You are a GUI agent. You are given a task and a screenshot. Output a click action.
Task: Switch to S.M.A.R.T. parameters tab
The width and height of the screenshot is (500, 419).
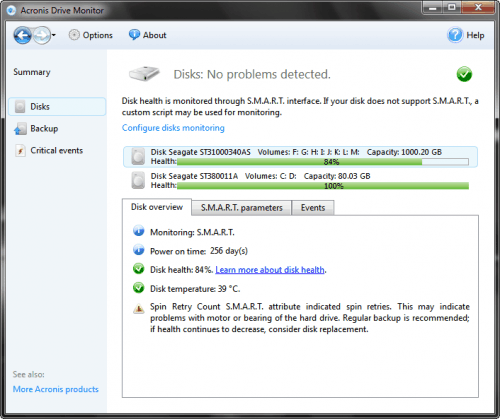242,208
